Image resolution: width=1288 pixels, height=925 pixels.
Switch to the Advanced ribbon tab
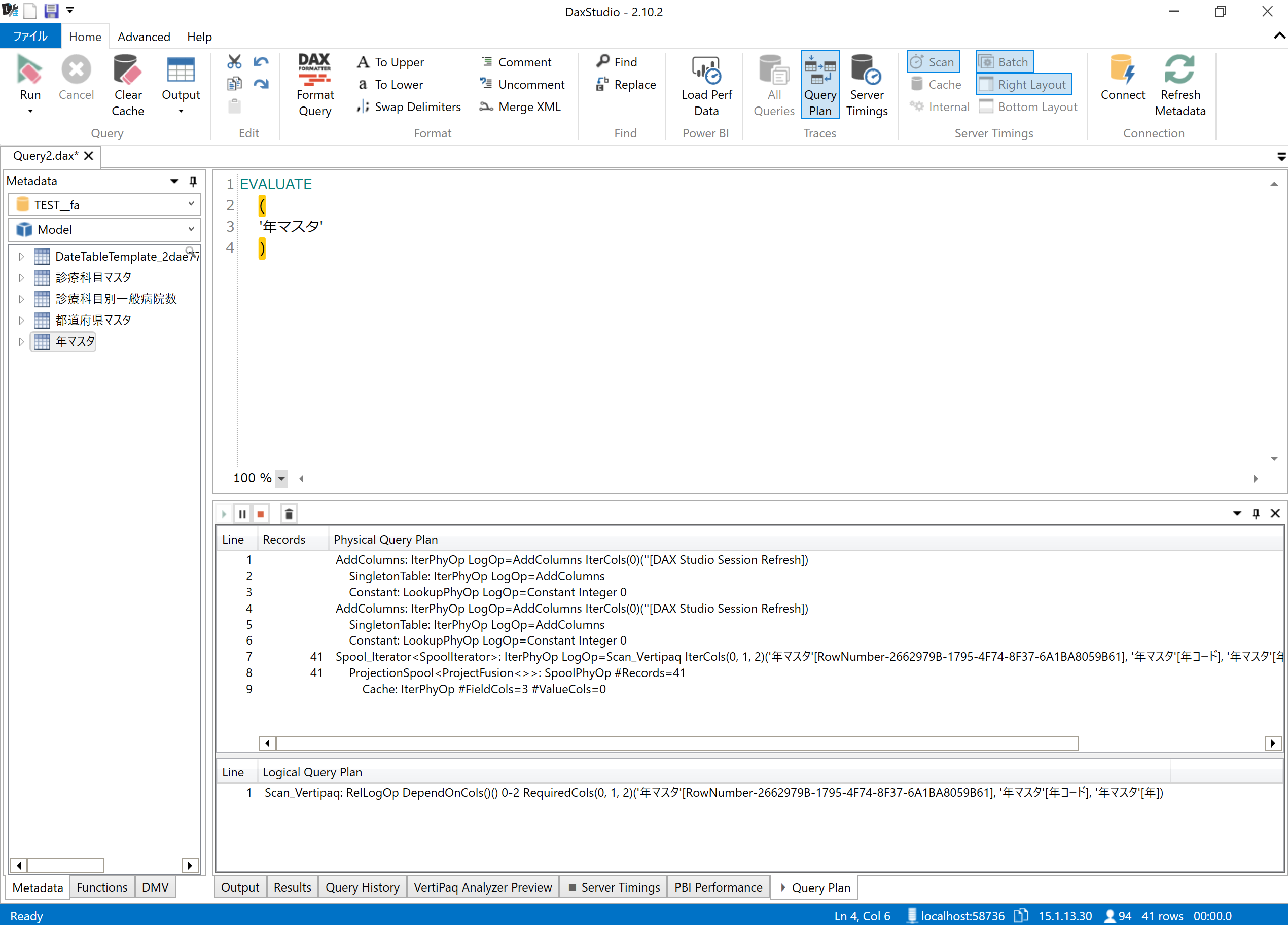point(144,37)
